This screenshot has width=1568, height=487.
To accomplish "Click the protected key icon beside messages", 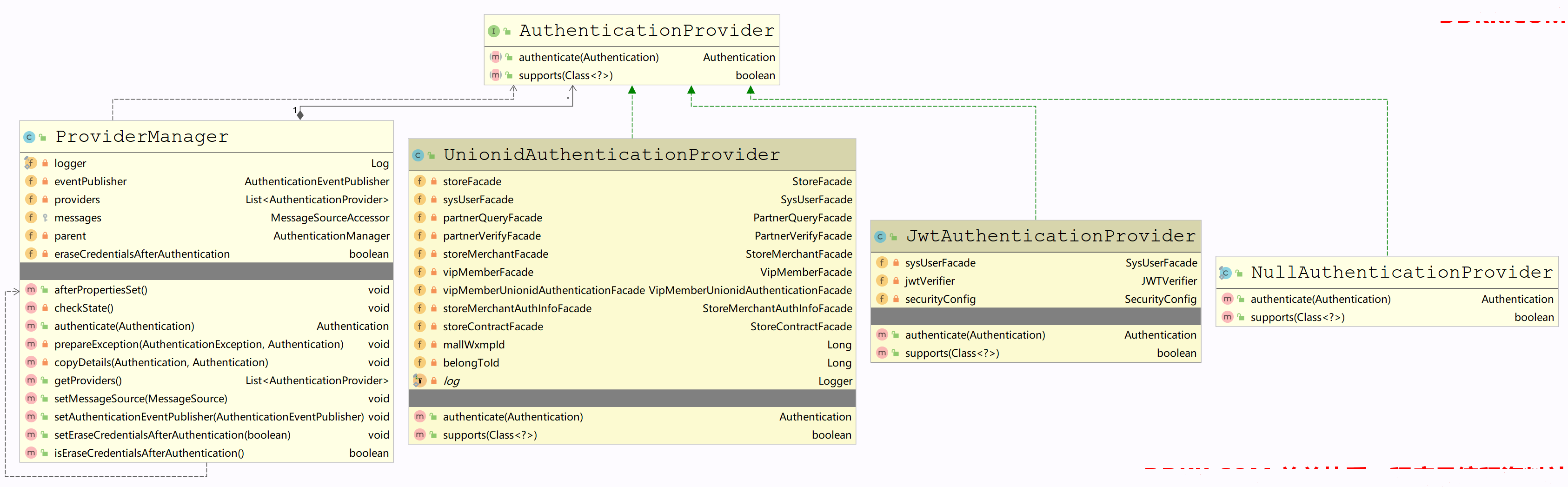I will coord(45,218).
